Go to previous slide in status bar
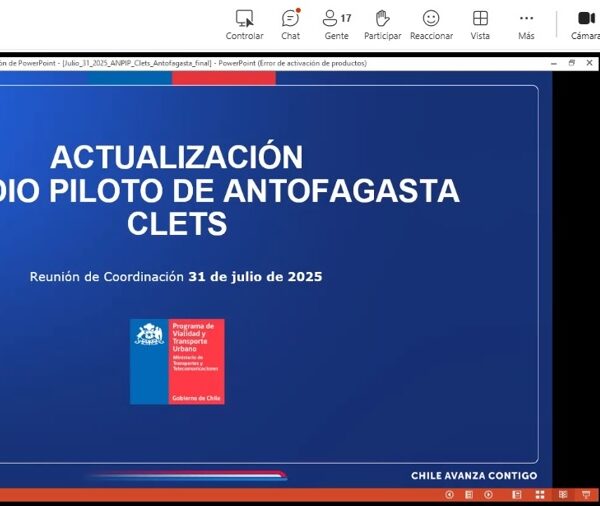This screenshot has width=600, height=506. click(x=449, y=494)
